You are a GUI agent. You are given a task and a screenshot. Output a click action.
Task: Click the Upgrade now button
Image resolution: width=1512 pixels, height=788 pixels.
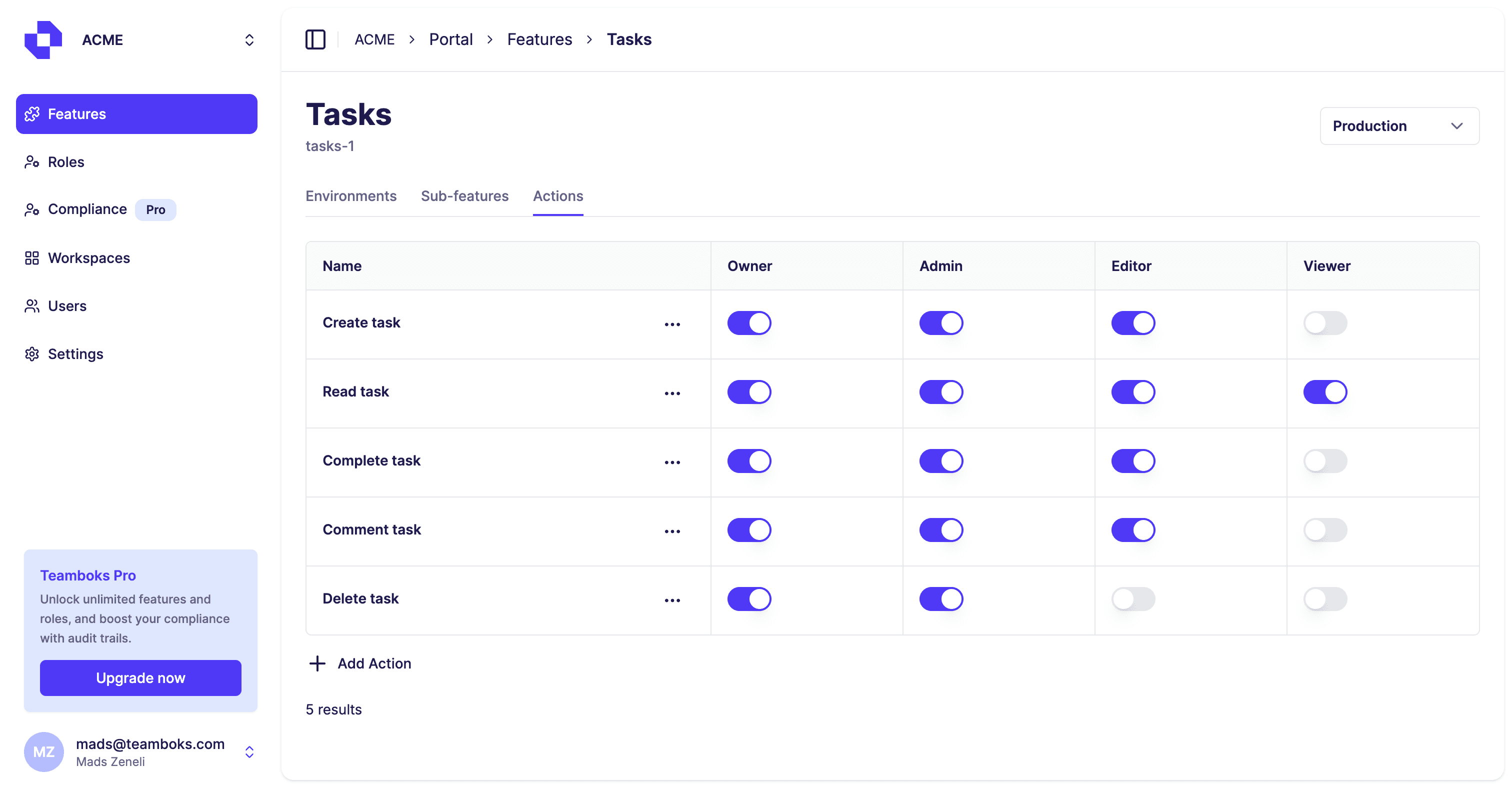140,677
